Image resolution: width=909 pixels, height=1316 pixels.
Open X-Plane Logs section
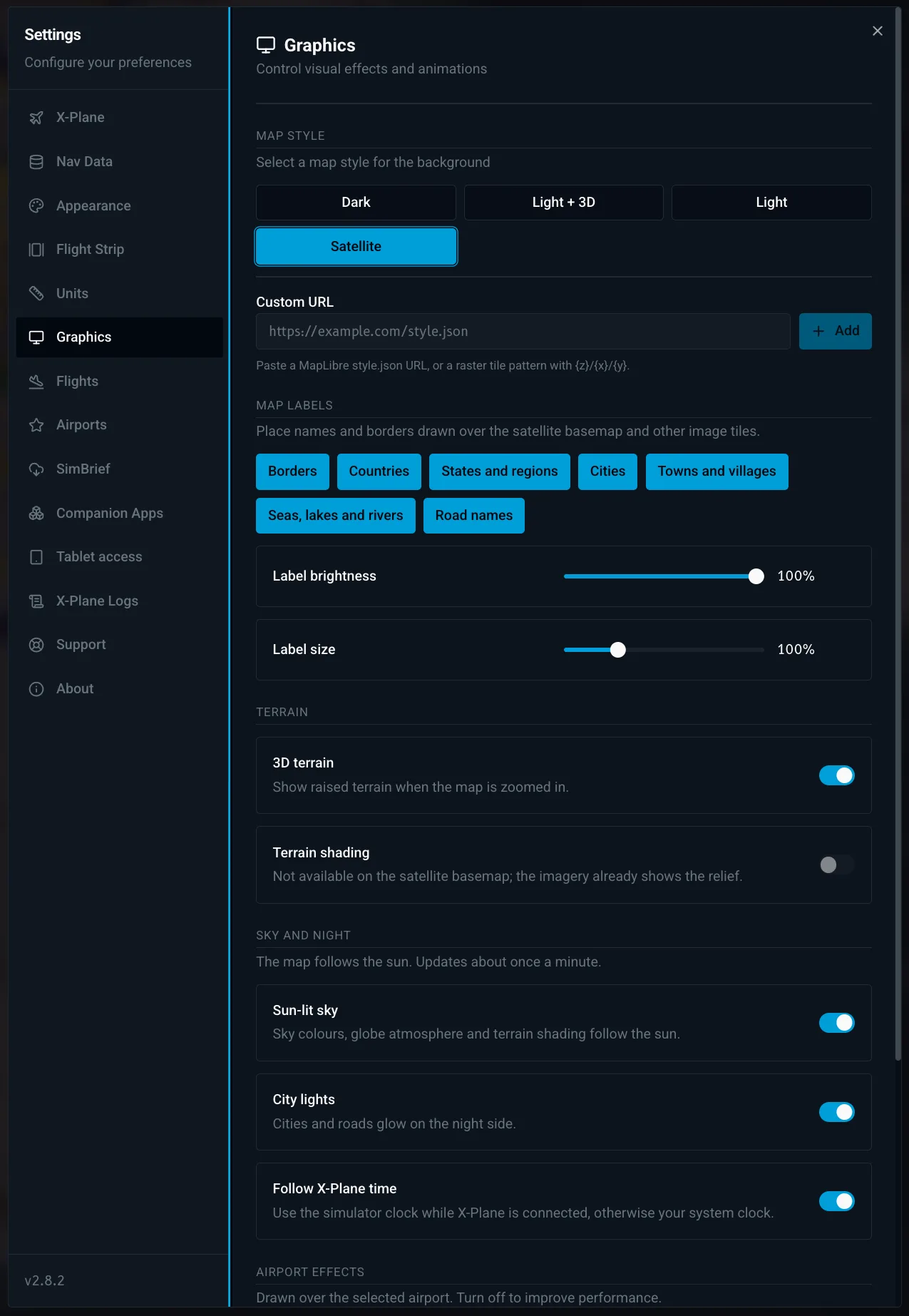tap(120, 601)
